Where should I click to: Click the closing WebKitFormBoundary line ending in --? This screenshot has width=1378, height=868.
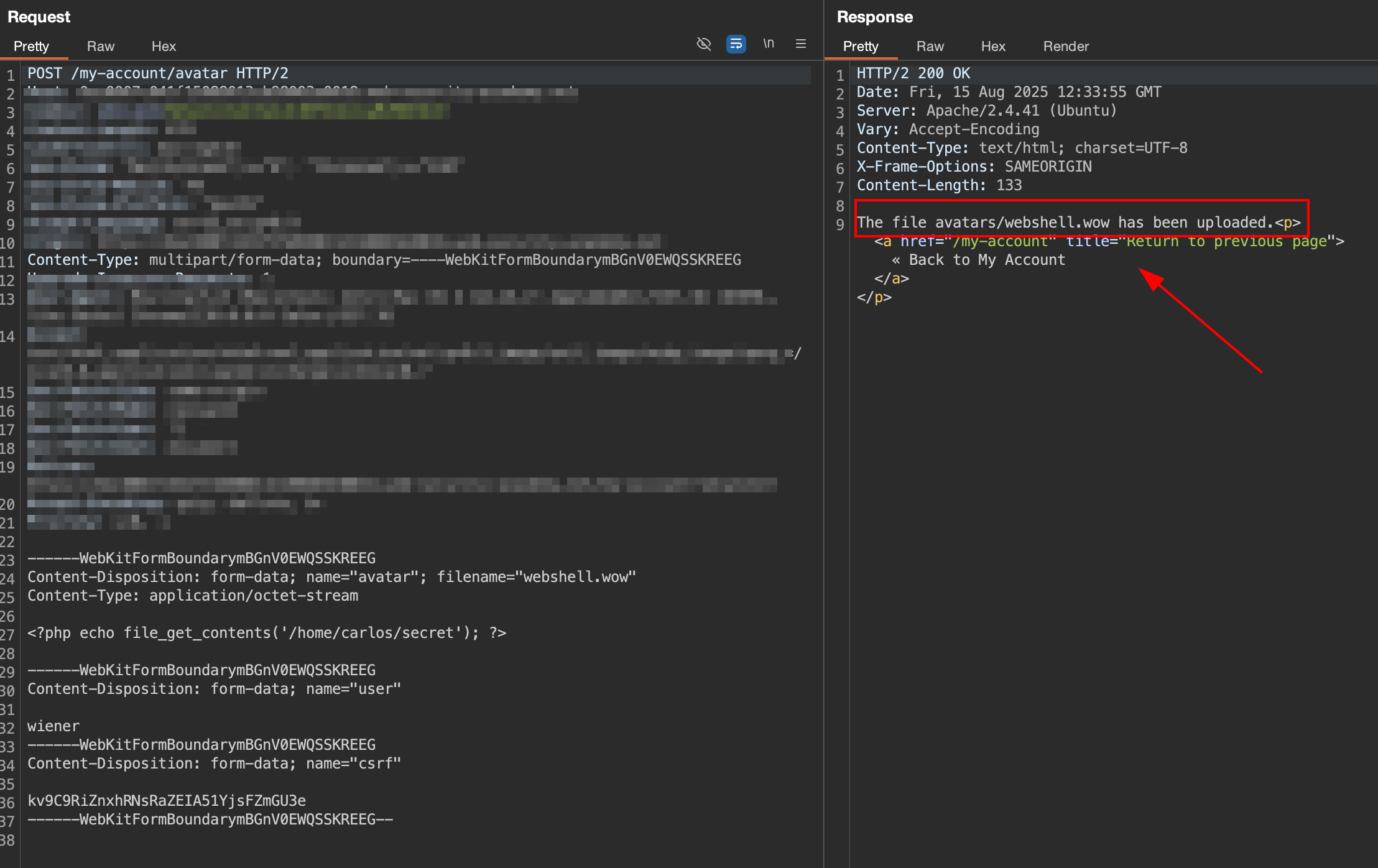tap(210, 820)
